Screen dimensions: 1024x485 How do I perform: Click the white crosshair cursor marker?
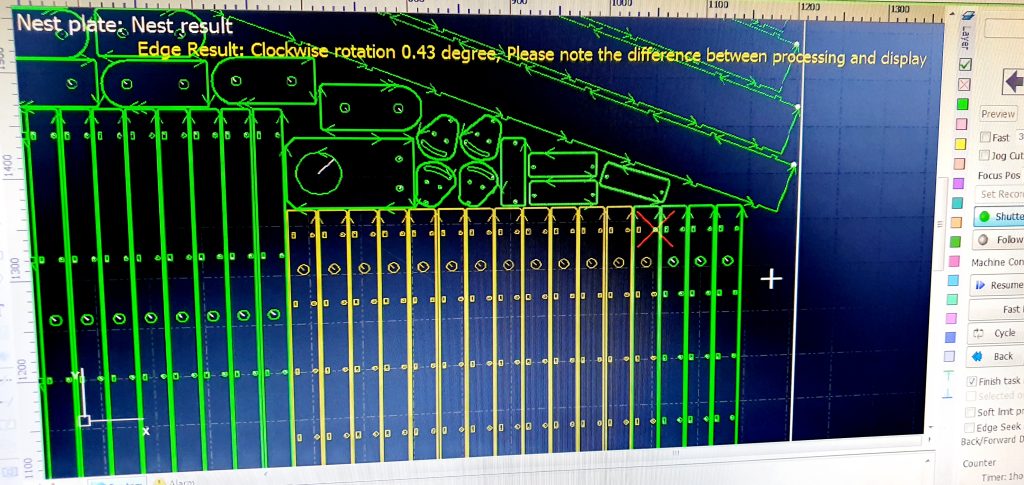(770, 278)
